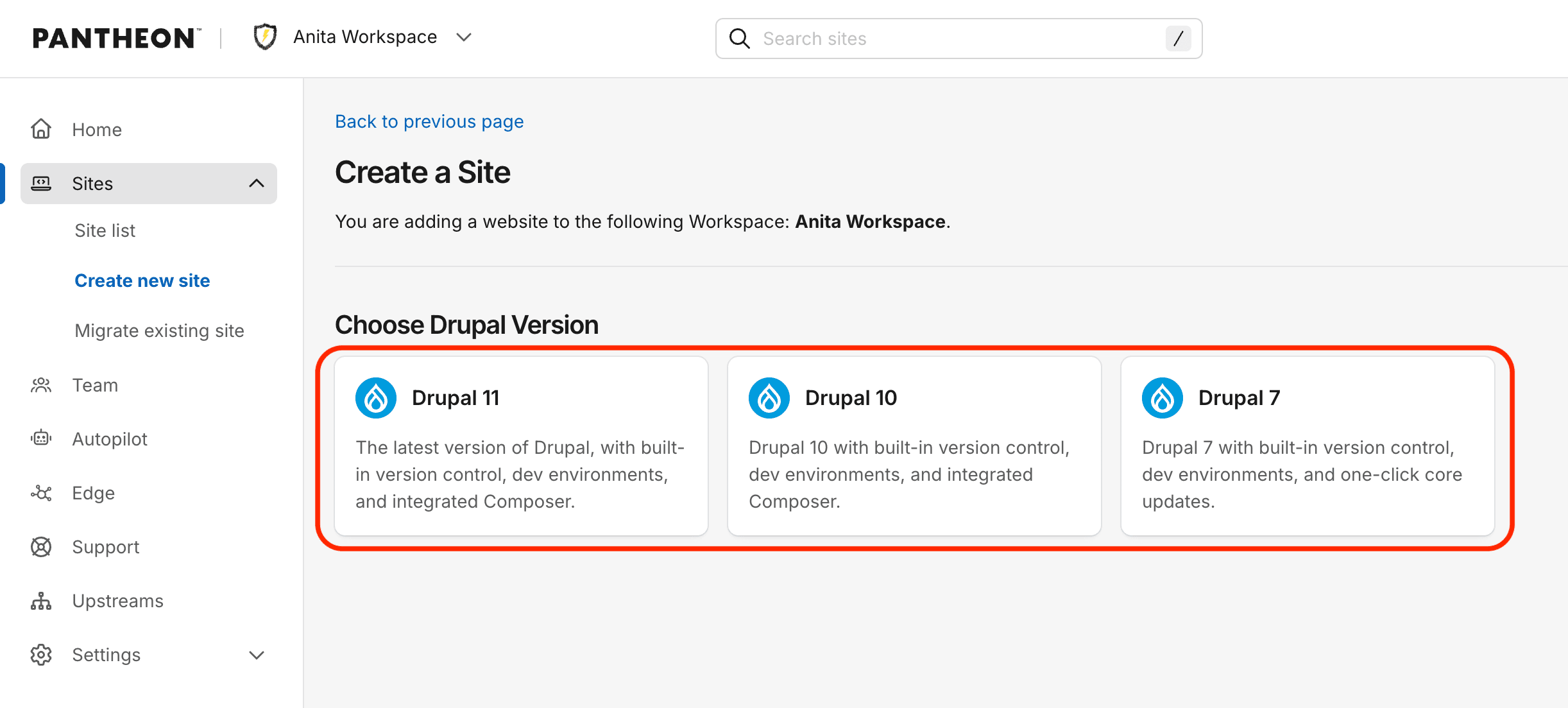The image size is (1568, 708).
Task: Follow the Back to previous page link
Action: pyautogui.click(x=429, y=121)
